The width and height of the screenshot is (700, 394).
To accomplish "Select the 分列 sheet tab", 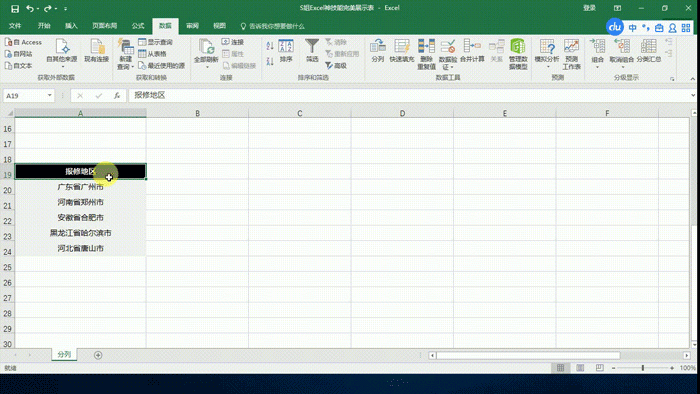I will pos(64,354).
